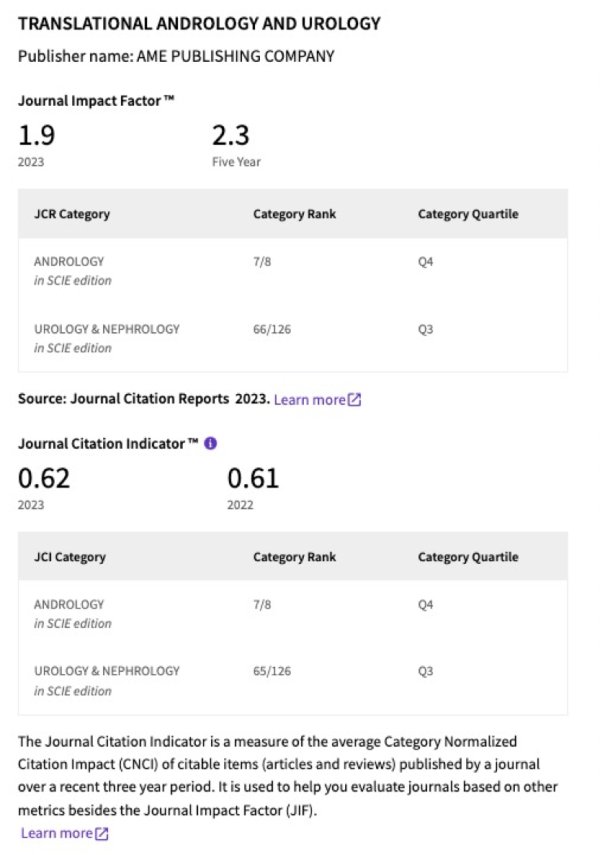Select Category Rank header in JCR table

tap(295, 214)
